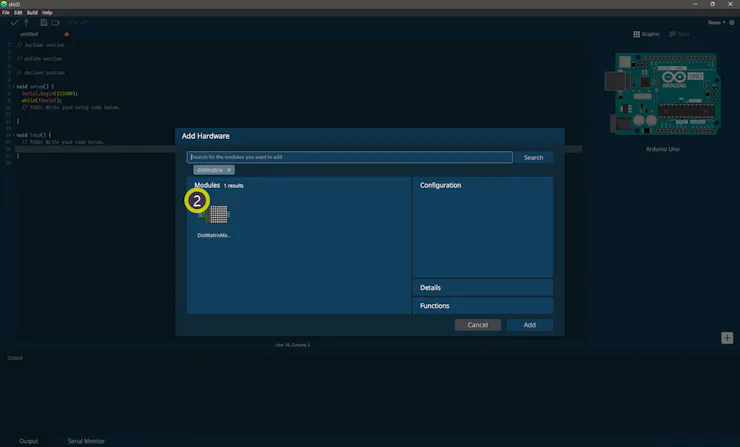740x447 pixels.
Task: Select the untitled editor tab
Action: 29,34
